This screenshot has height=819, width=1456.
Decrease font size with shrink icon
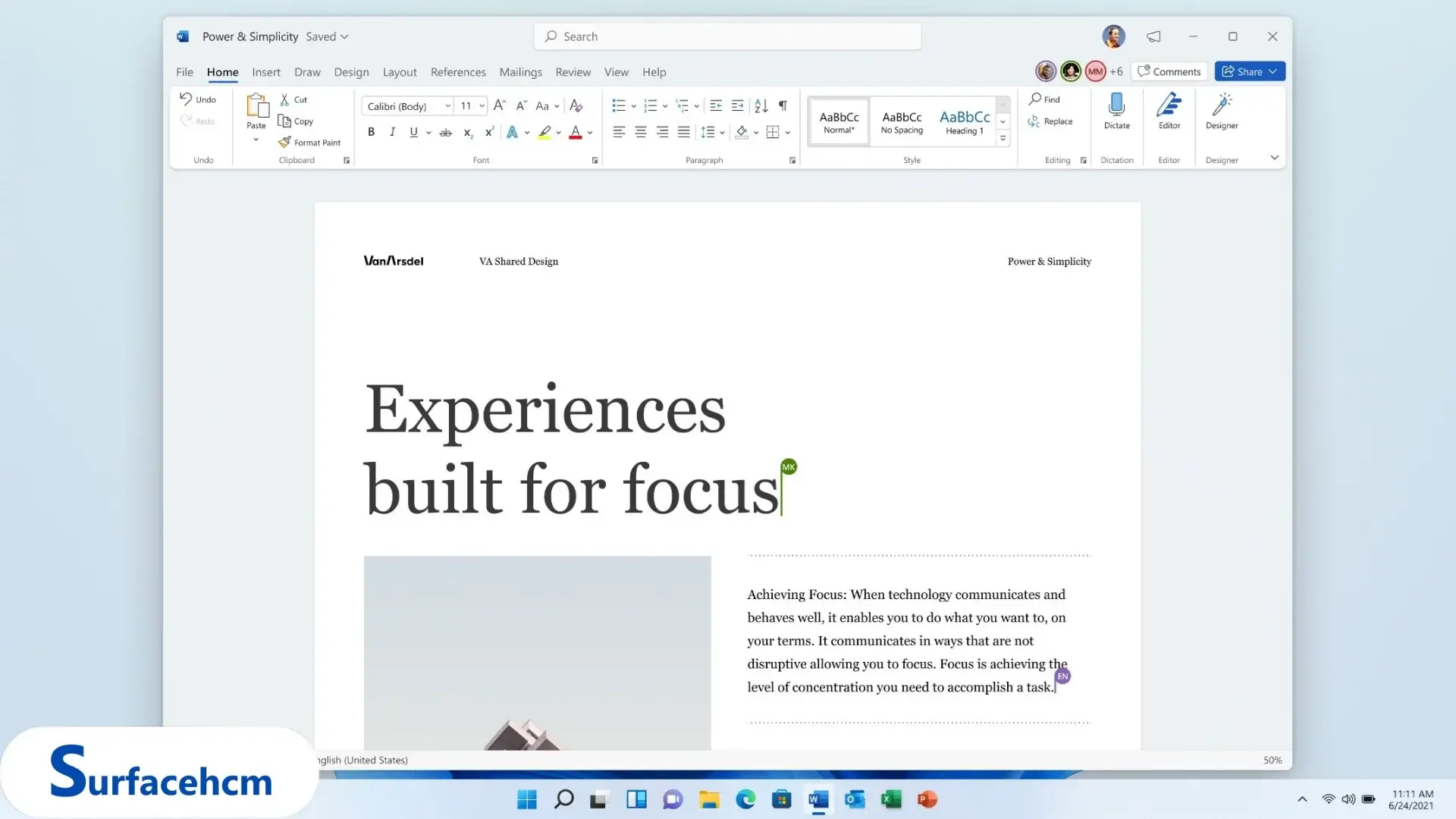521,106
